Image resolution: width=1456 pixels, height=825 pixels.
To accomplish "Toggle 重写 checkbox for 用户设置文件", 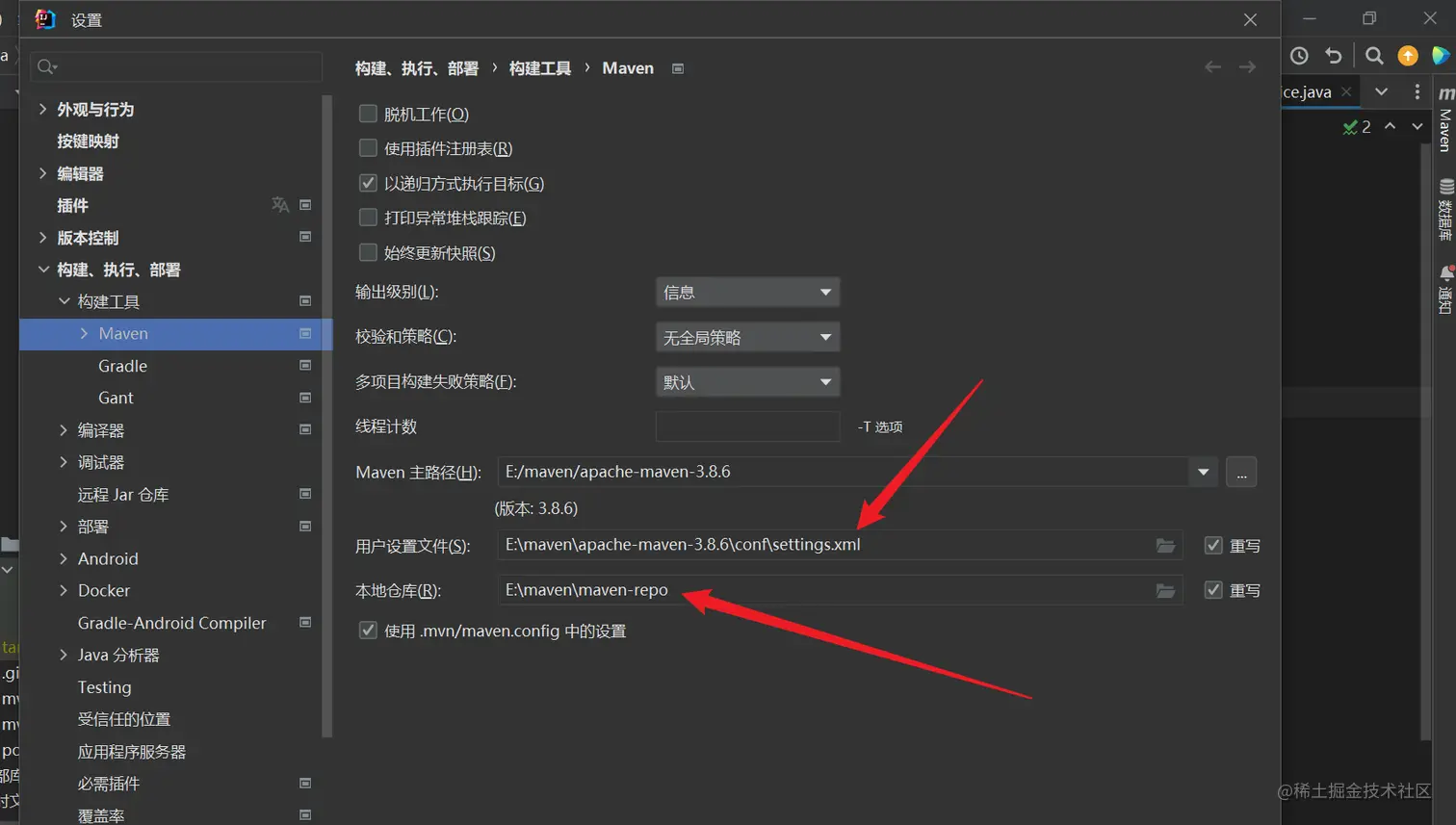I will tap(1213, 546).
